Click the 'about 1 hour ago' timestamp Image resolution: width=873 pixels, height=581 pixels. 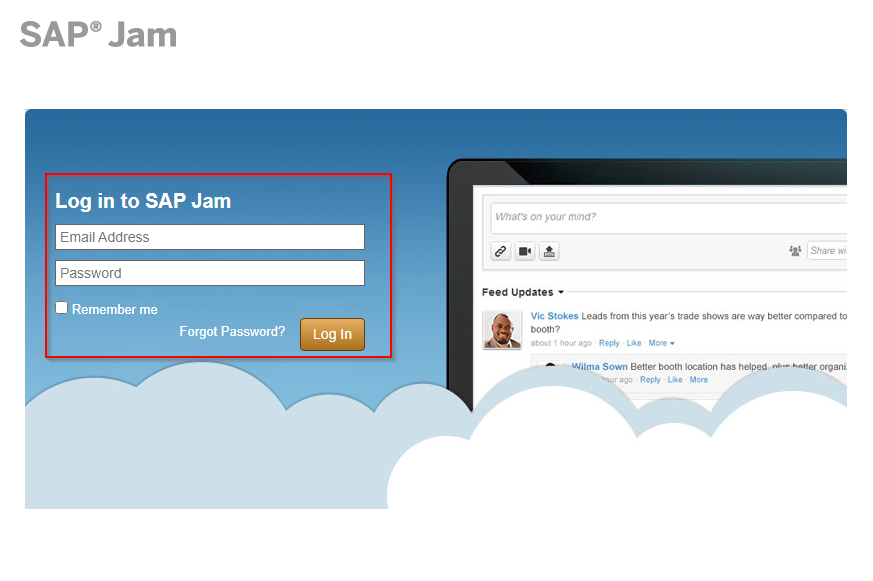pyautogui.click(x=561, y=343)
